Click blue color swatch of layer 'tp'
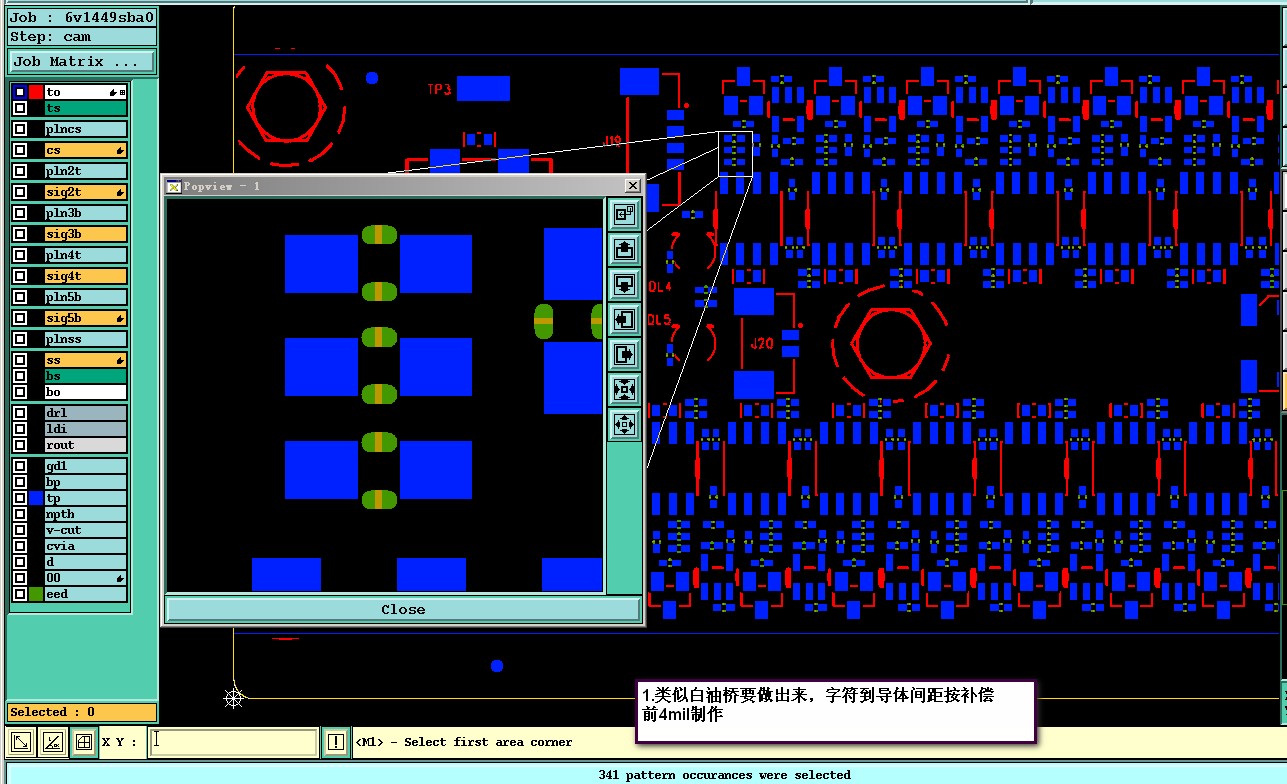This screenshot has width=1287, height=784. coord(36,498)
